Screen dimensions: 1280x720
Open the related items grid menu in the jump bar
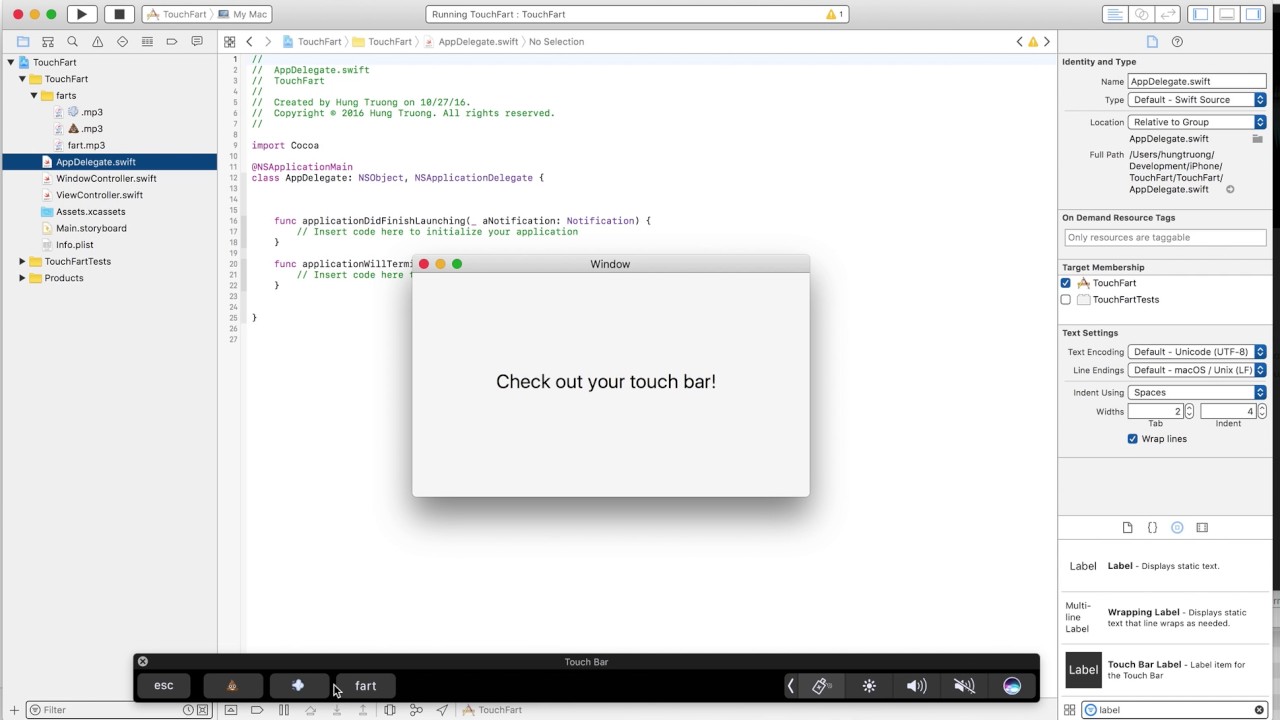click(x=229, y=42)
